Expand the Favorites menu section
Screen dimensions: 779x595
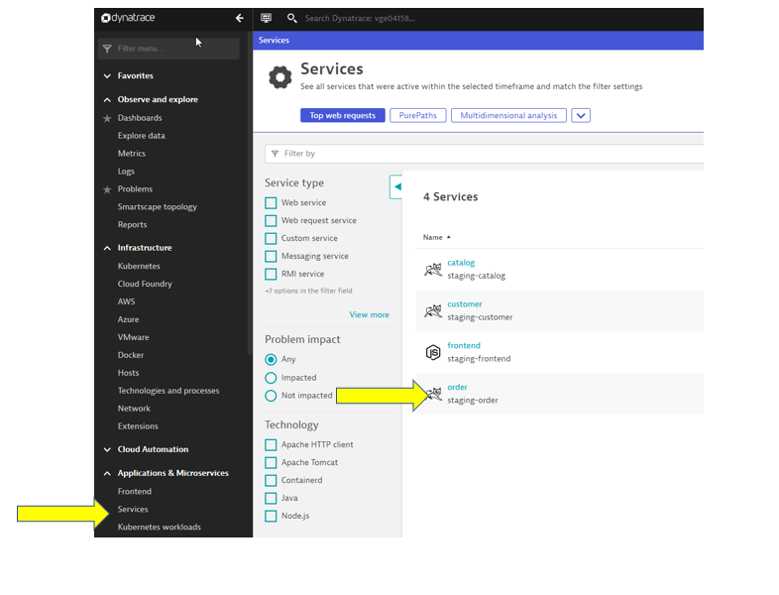pos(108,76)
